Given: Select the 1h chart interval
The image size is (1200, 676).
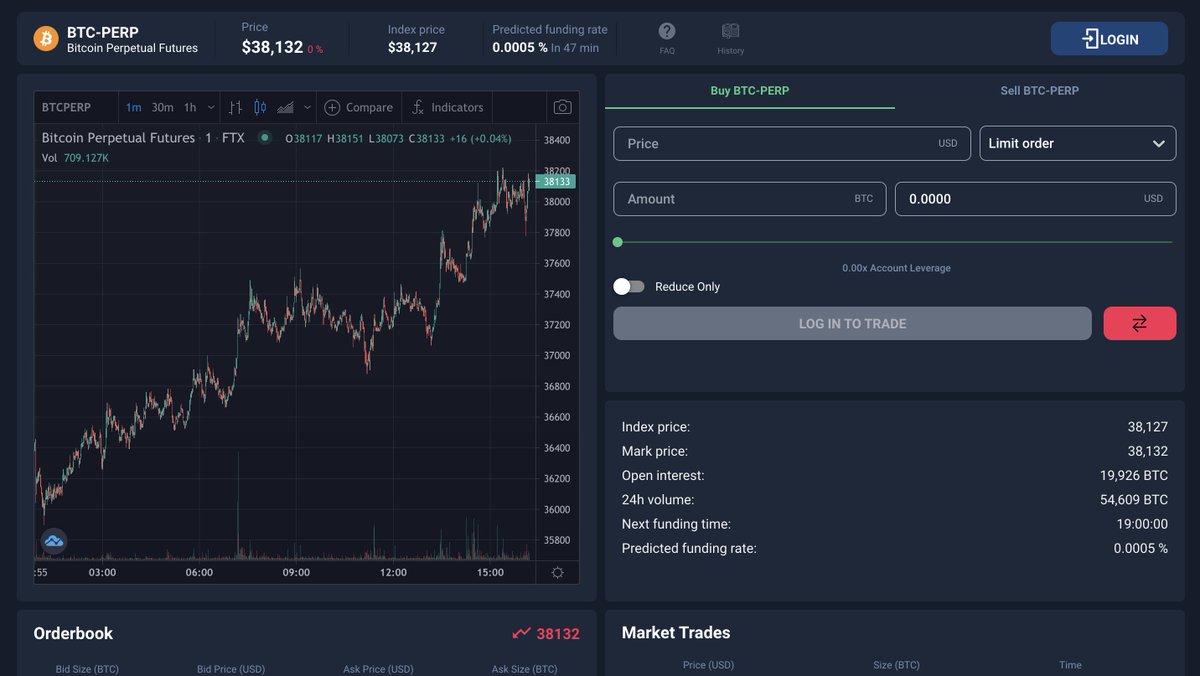Looking at the screenshot, I should point(190,107).
